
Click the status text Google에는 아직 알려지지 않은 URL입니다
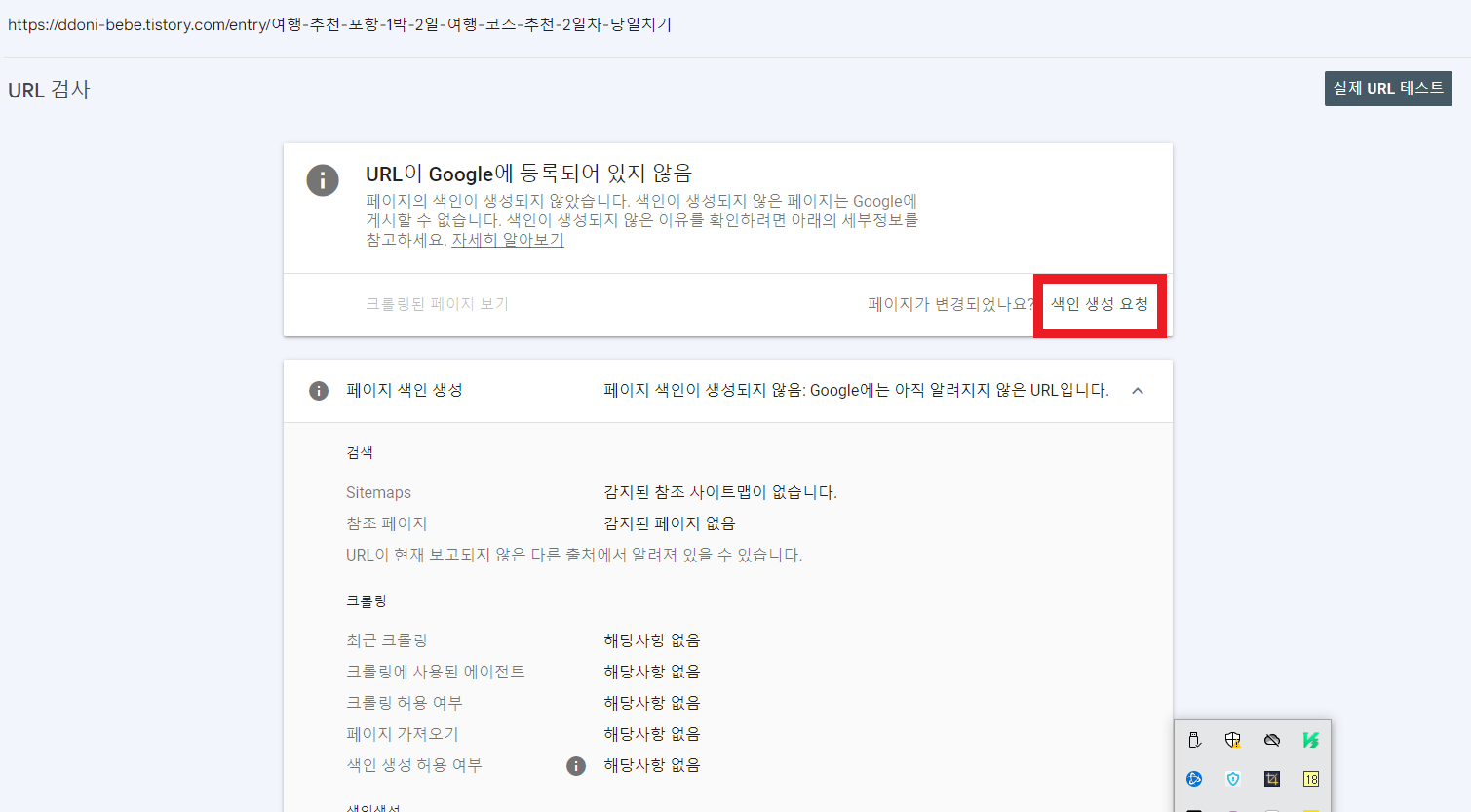959,391
